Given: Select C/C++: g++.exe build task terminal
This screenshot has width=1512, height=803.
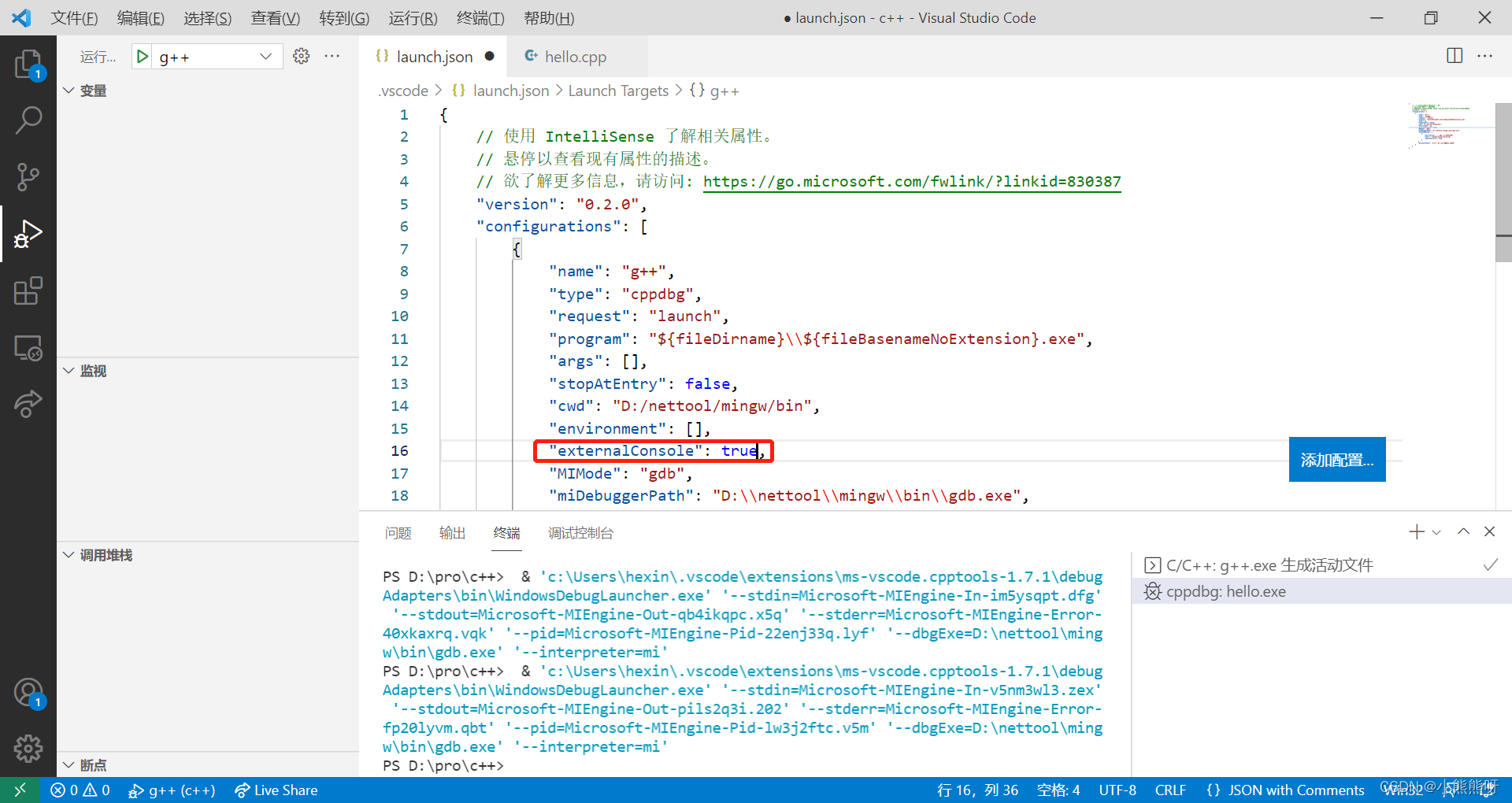Looking at the screenshot, I should point(1321,565).
